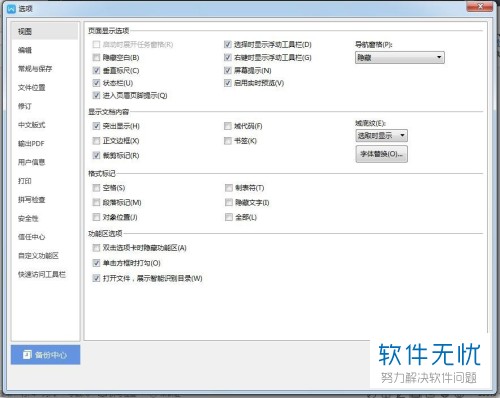Open the 域底纹(E) dropdown

(382, 136)
